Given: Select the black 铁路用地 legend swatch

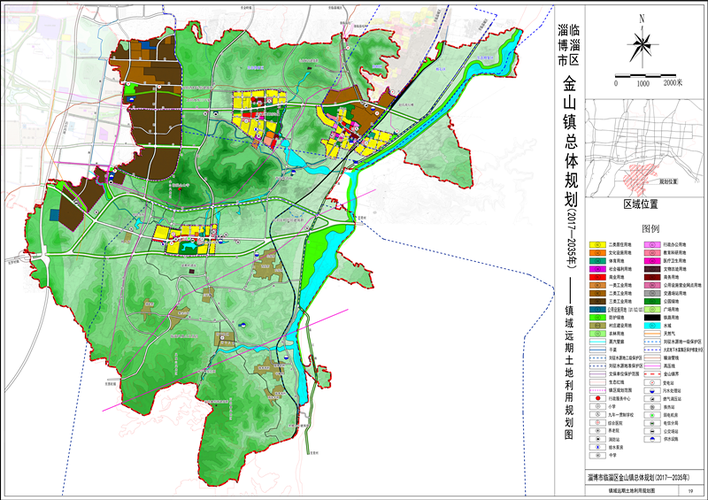Looking at the screenshot, I should click(652, 318).
